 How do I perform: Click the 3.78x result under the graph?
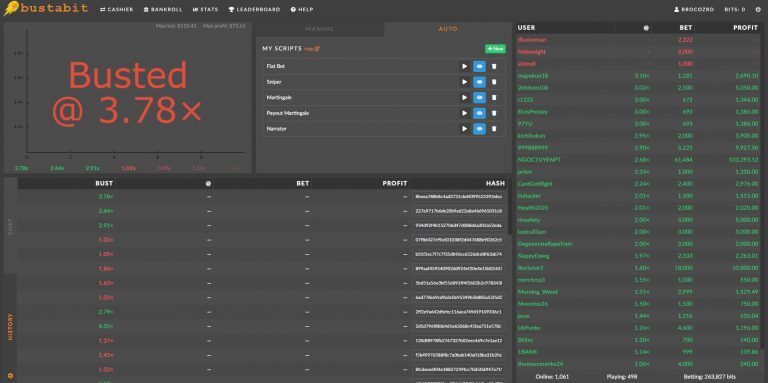[x=21, y=168]
